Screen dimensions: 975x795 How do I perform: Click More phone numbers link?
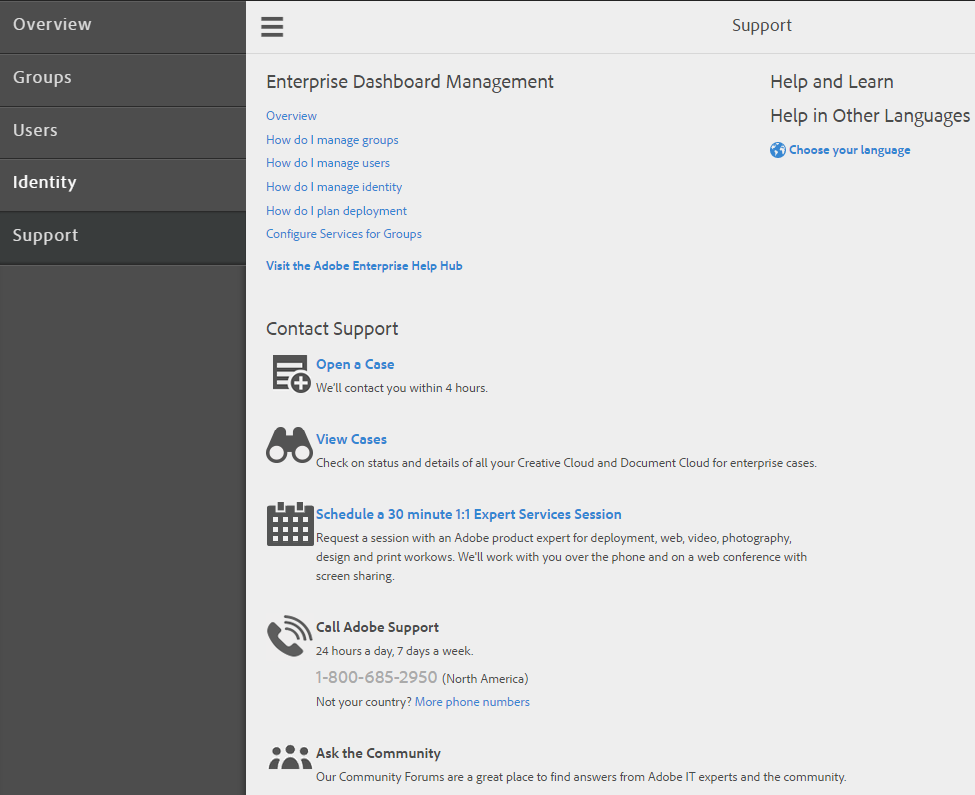(471, 701)
